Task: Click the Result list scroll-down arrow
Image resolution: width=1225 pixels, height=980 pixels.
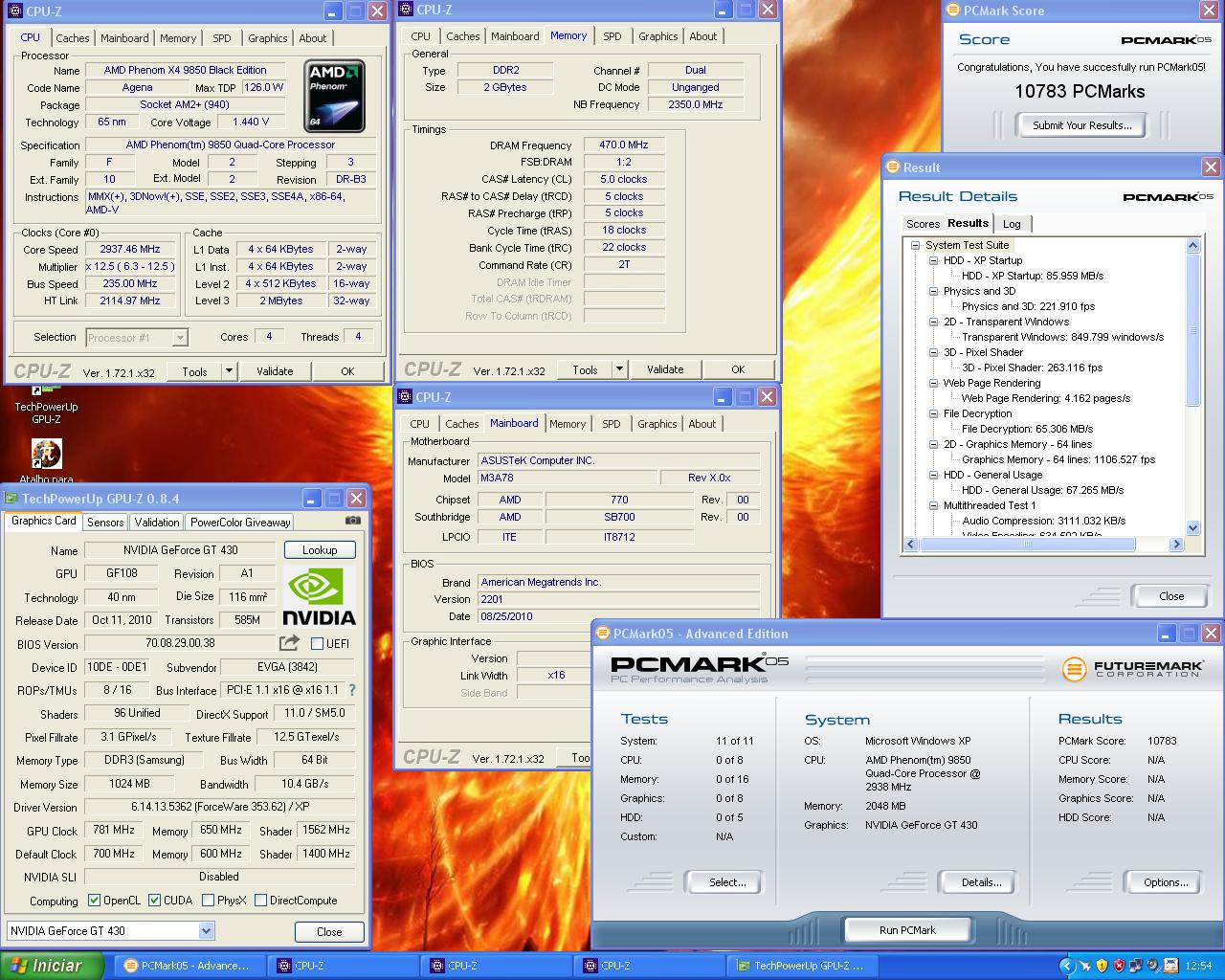Action: (1192, 527)
